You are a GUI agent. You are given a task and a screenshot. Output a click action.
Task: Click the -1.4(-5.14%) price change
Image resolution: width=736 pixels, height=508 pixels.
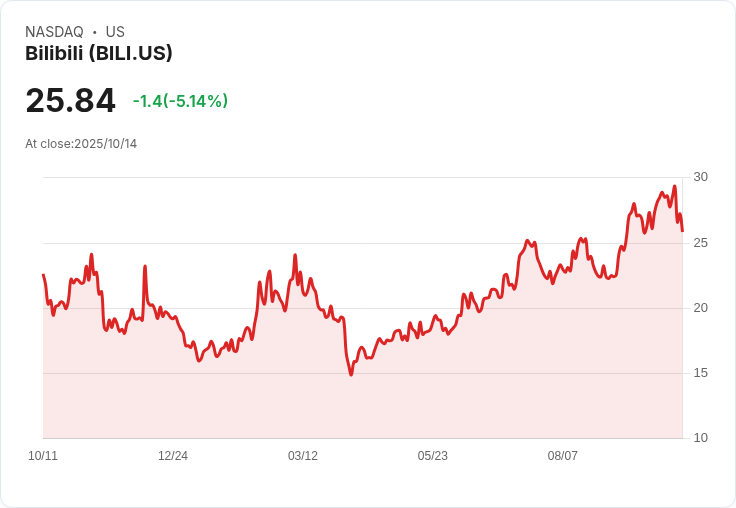(180, 101)
